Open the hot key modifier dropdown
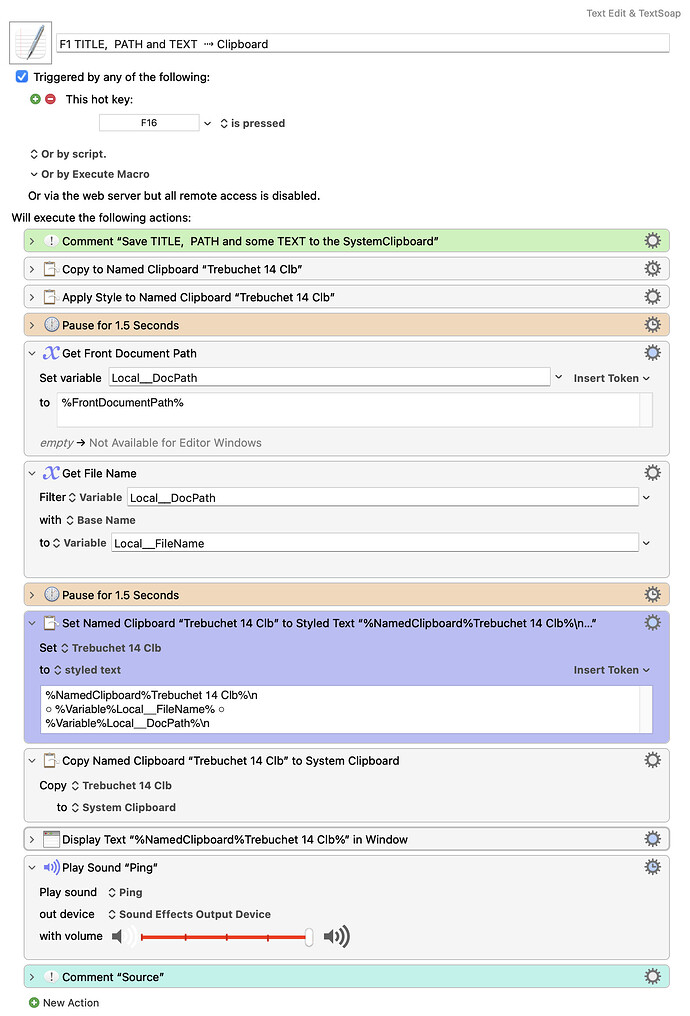 pyautogui.click(x=207, y=123)
